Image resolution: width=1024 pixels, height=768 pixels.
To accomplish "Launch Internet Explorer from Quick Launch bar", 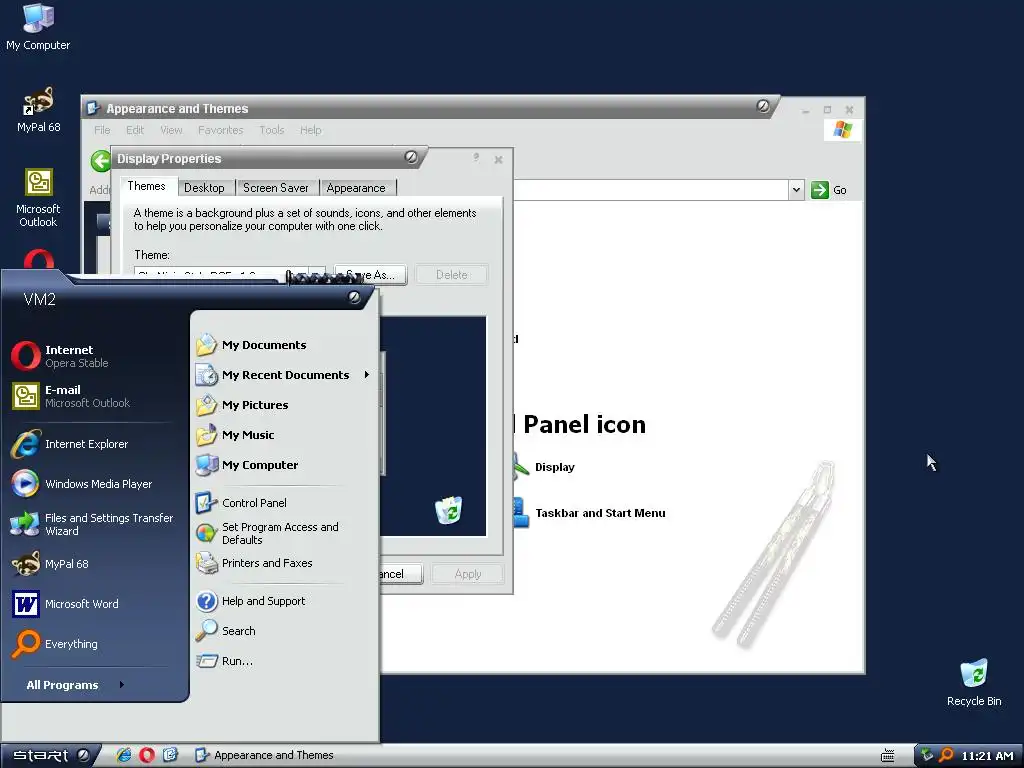I will (x=123, y=755).
